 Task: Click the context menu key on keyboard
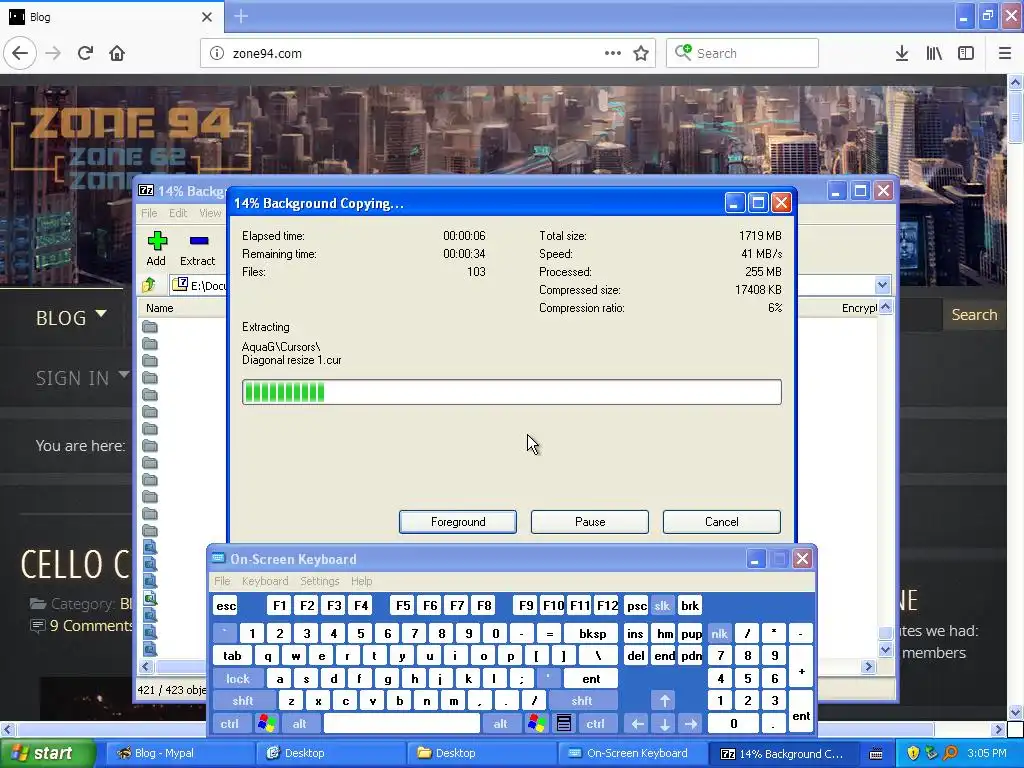(564, 724)
